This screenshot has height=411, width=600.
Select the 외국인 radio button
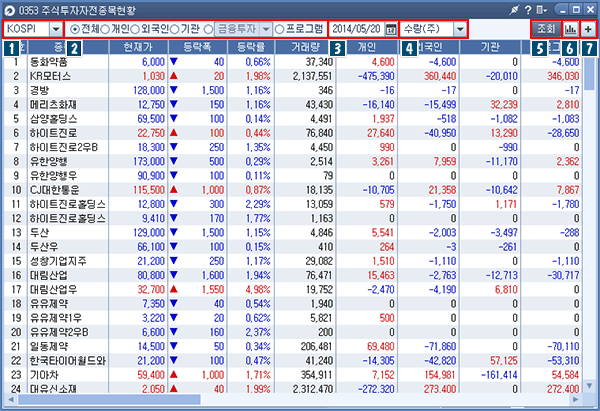pos(135,29)
